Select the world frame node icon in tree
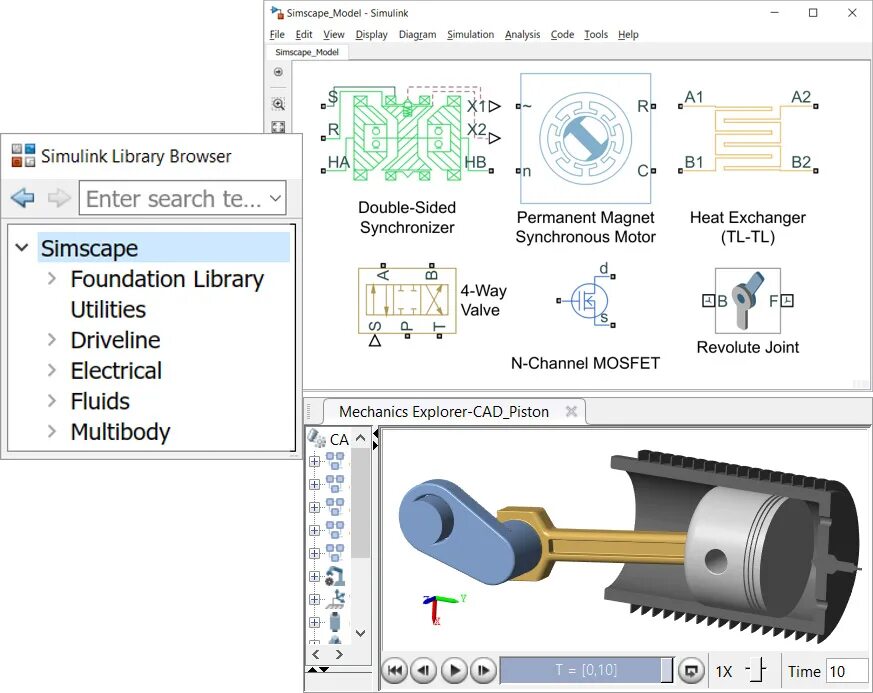The width and height of the screenshot is (873, 693). point(336,599)
